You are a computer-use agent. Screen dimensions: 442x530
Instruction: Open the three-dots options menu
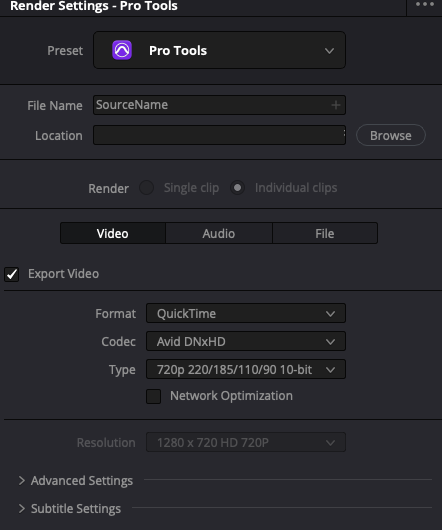pyautogui.click(x=425, y=4)
